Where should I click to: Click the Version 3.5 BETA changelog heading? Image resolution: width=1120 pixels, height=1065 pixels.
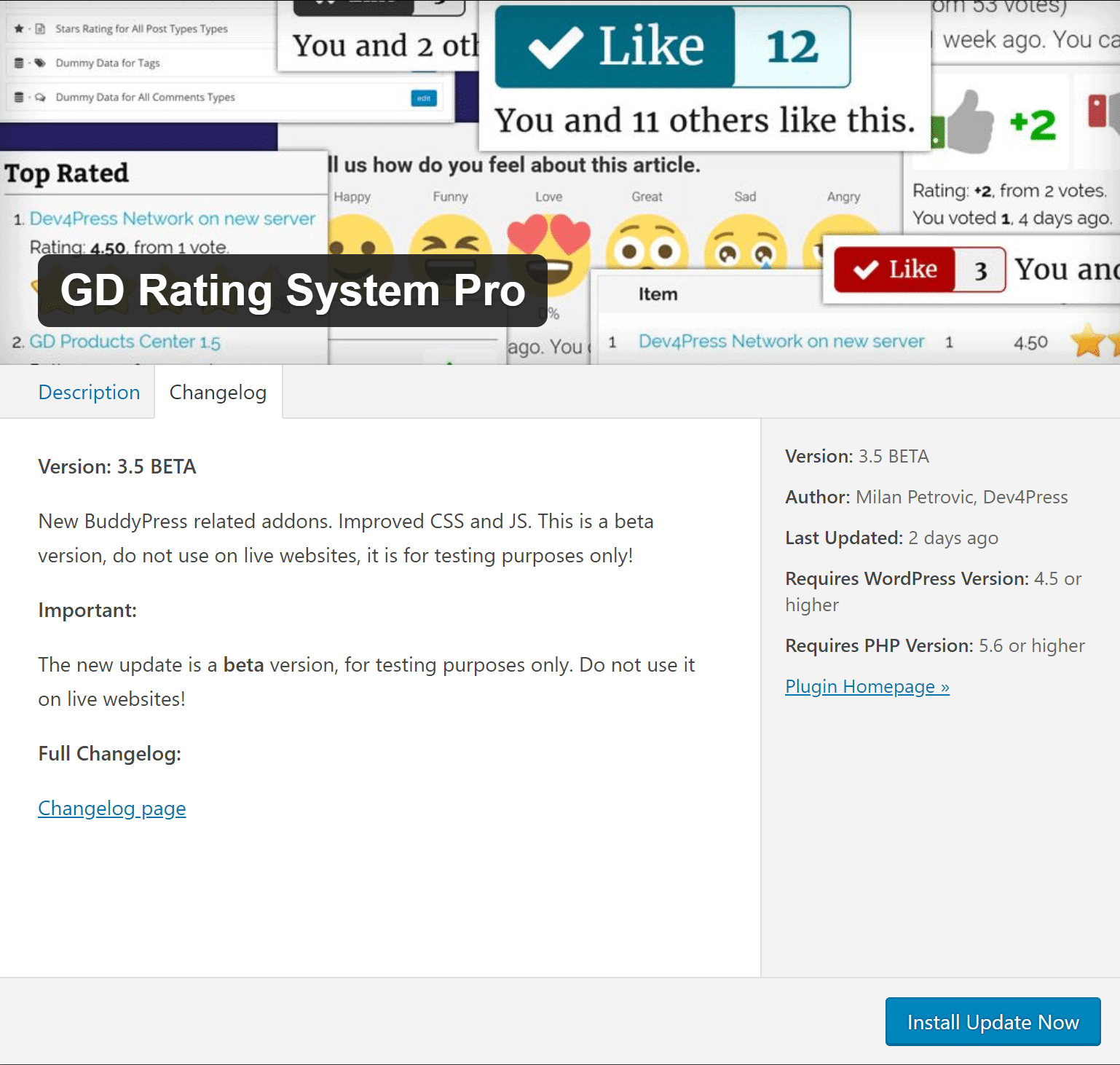coord(117,466)
